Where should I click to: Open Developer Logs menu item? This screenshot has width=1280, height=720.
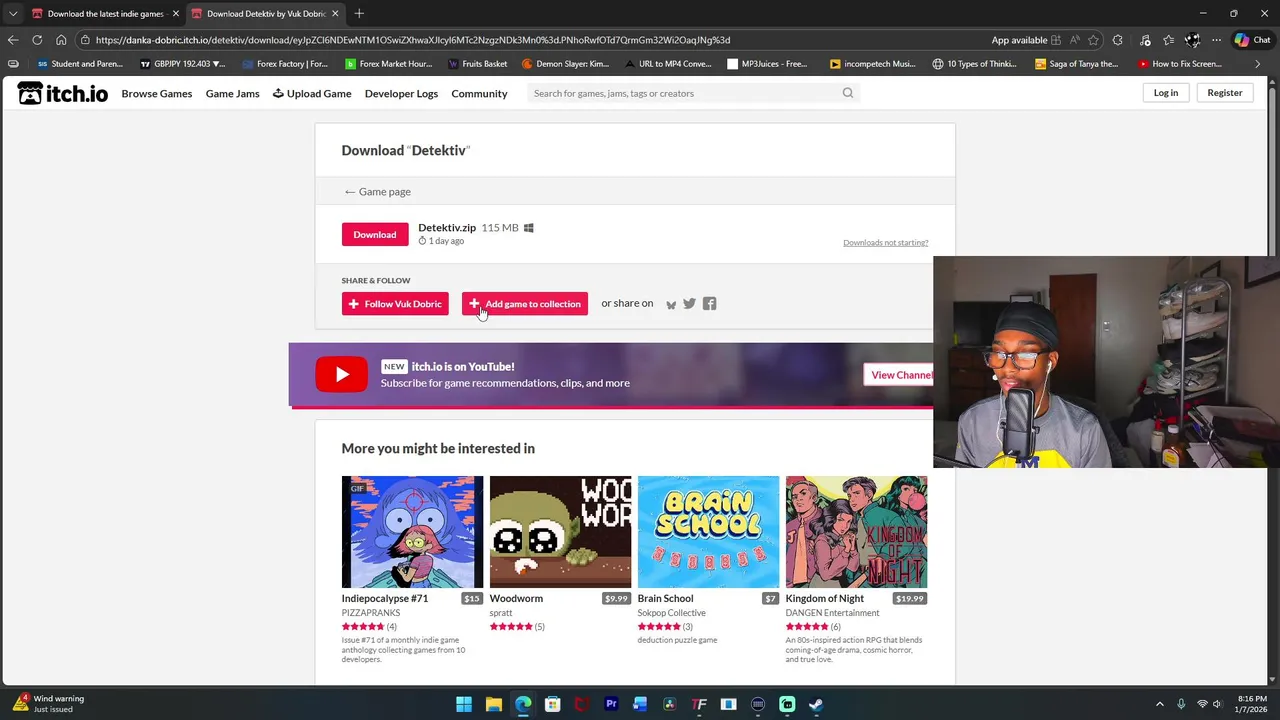click(401, 93)
